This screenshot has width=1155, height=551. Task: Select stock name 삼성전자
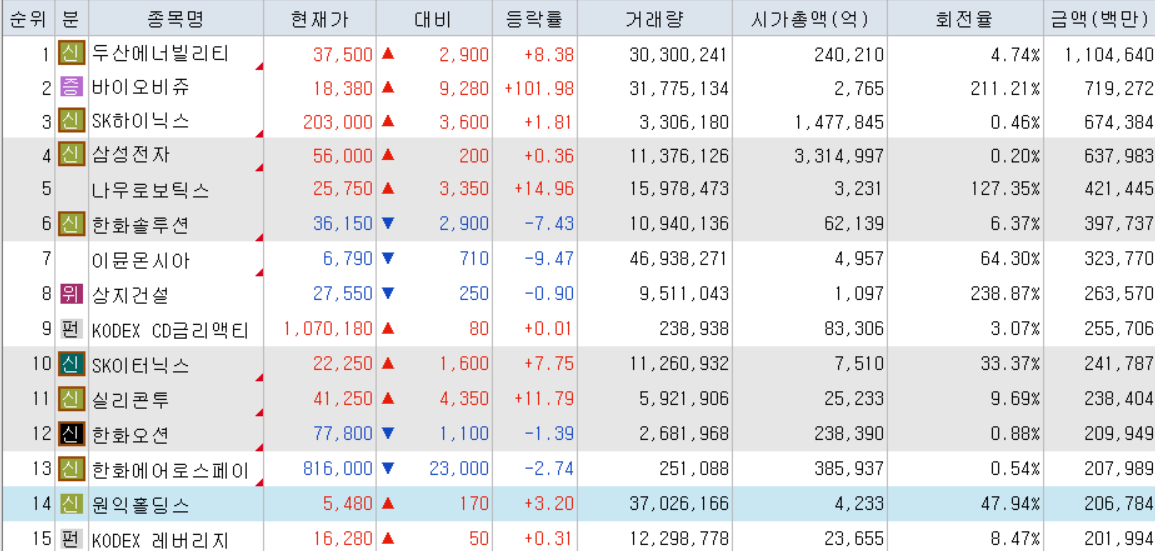point(130,155)
